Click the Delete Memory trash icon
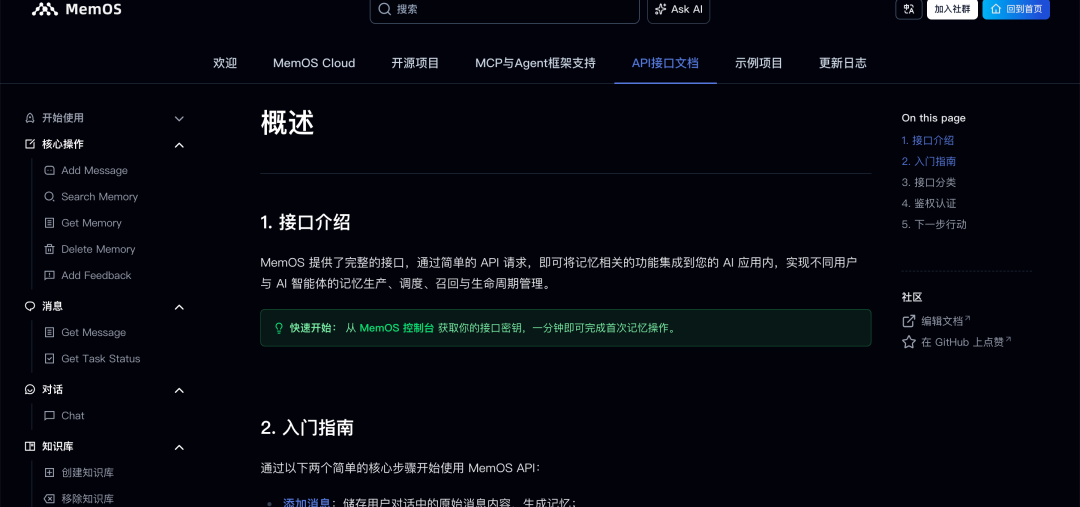Image resolution: width=1080 pixels, height=507 pixels. point(49,249)
